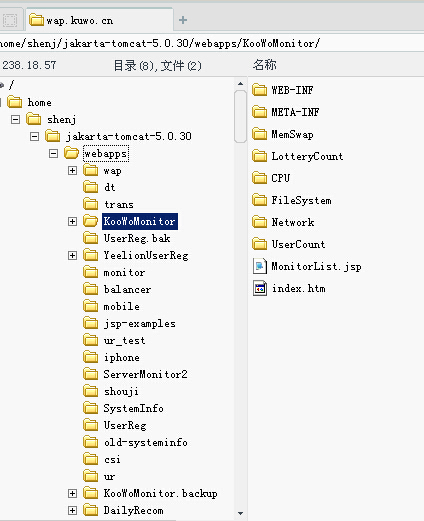Expand the KooWoMonitor tree node
424x521 pixels.
coord(72,221)
